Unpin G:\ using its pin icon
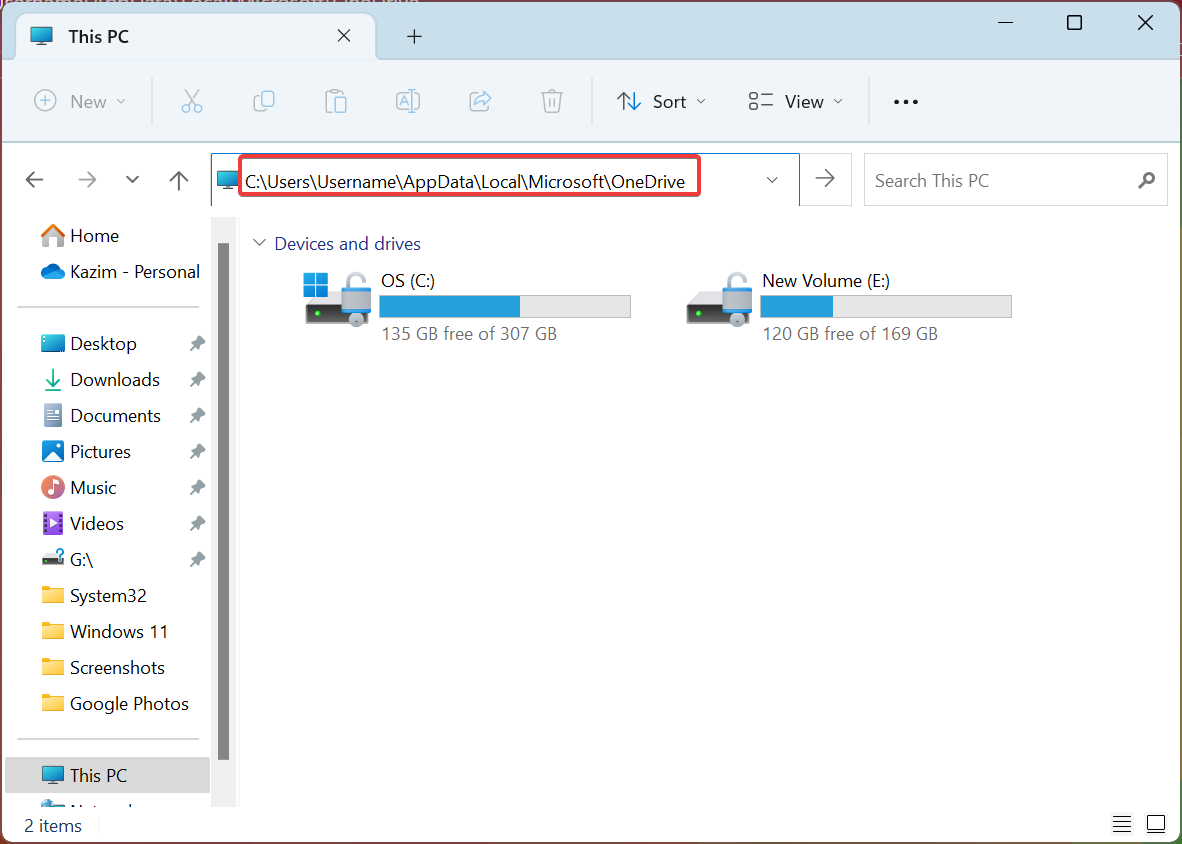Image resolution: width=1182 pixels, height=844 pixels. coord(197,559)
